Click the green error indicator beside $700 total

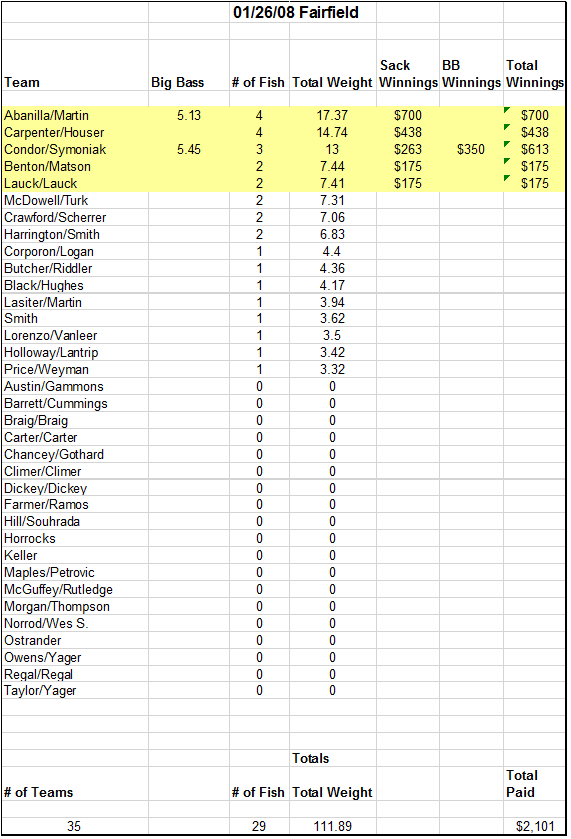point(507,110)
